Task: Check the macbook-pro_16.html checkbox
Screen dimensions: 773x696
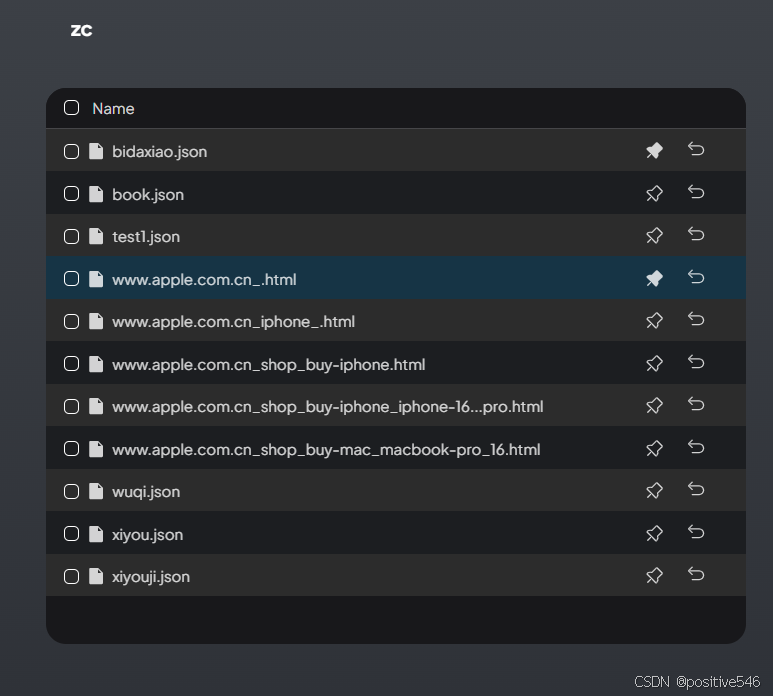Action: (71, 449)
